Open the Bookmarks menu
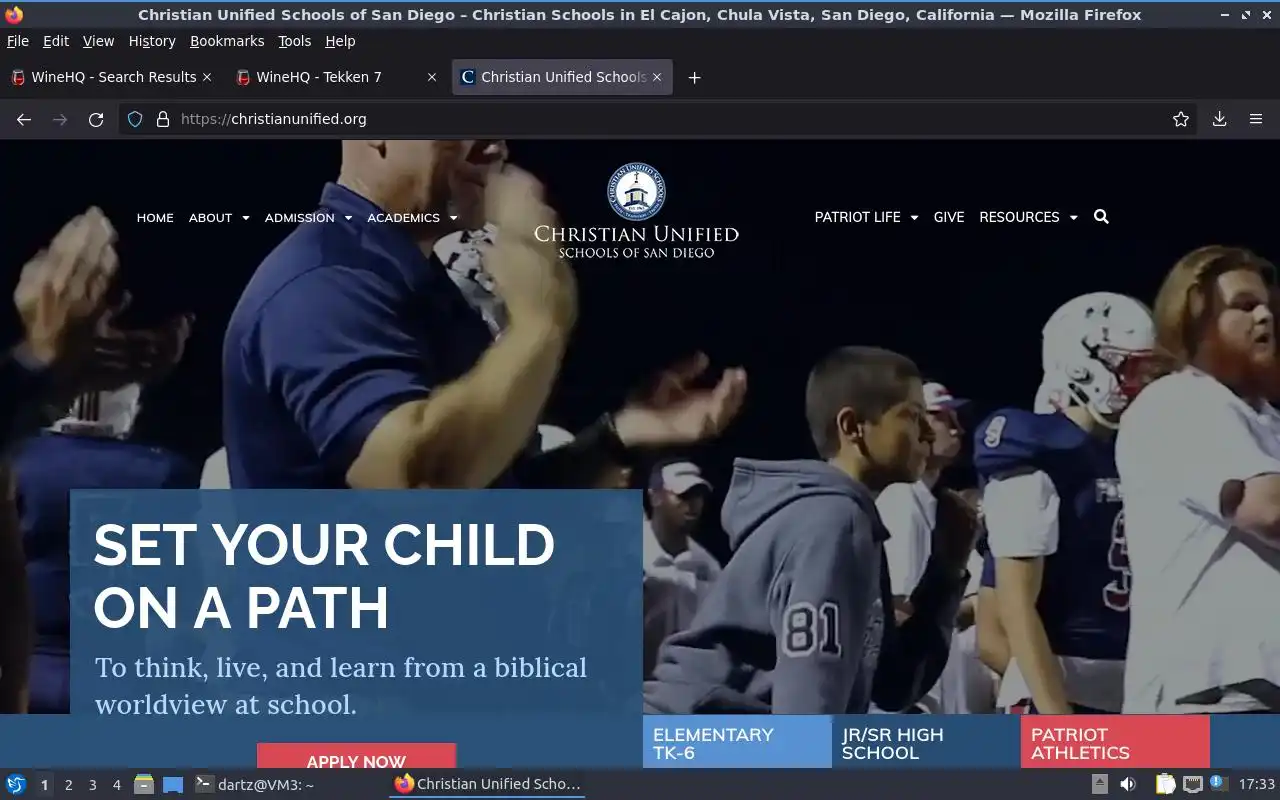Viewport: 1280px width, 800px height. 227,41
